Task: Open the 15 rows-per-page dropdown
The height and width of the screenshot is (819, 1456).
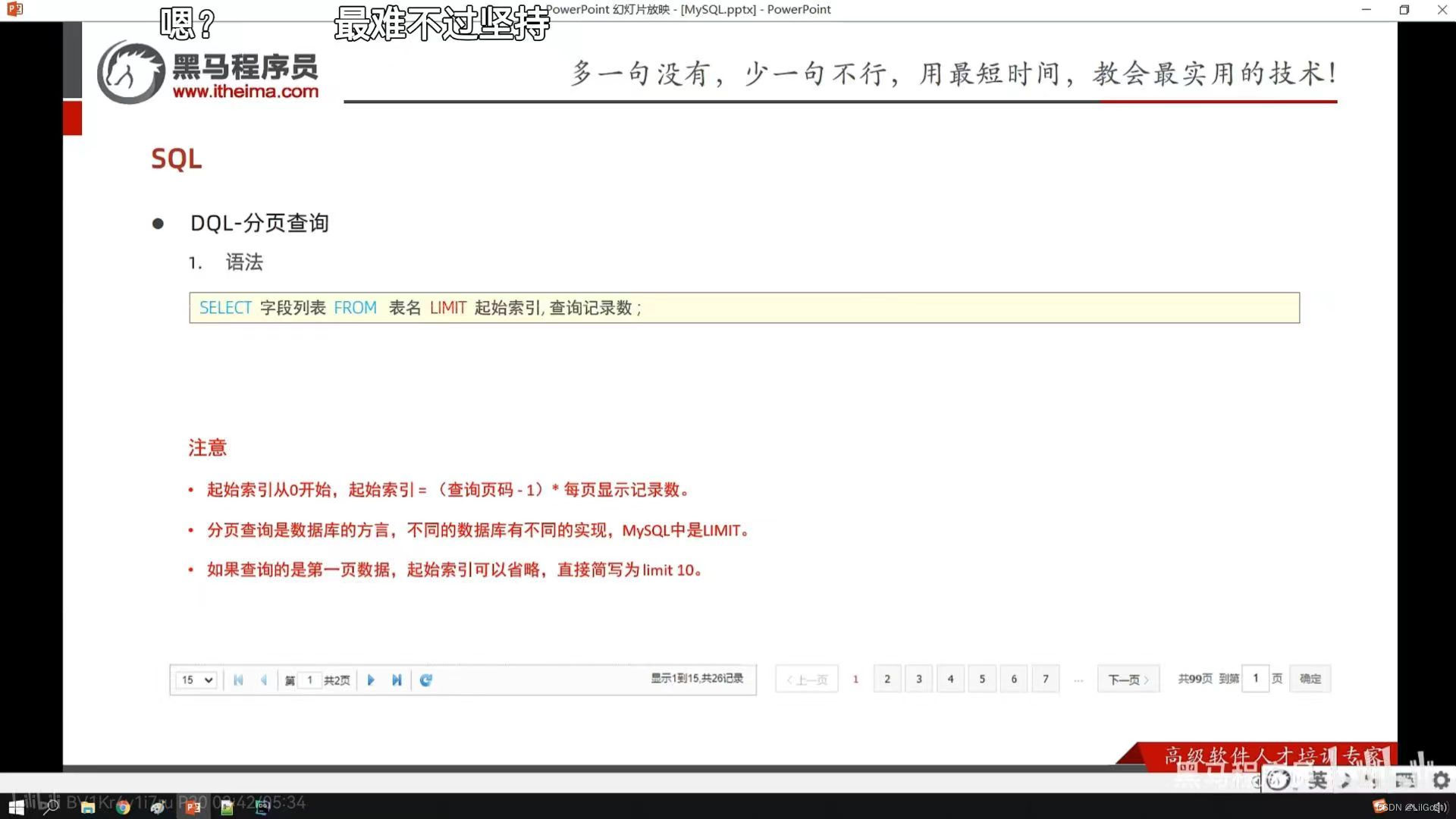Action: coord(197,680)
